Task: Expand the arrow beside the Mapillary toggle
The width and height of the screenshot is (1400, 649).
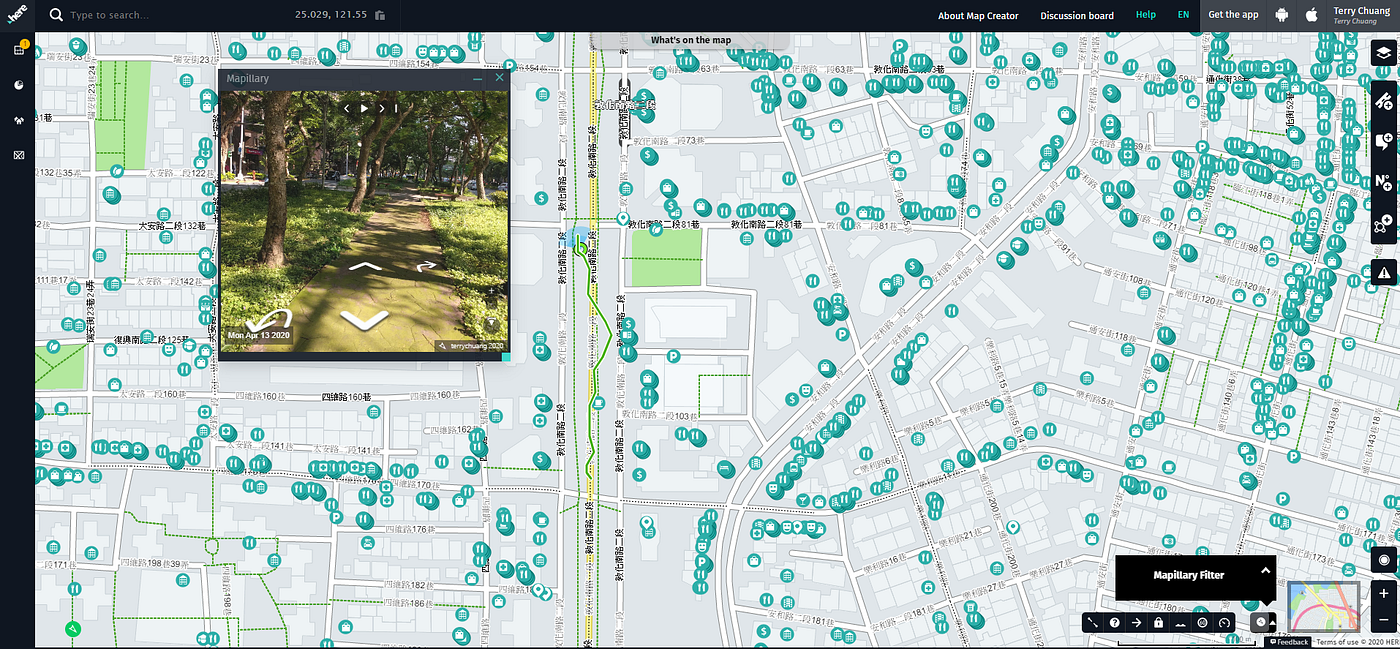Action: coord(1272,622)
